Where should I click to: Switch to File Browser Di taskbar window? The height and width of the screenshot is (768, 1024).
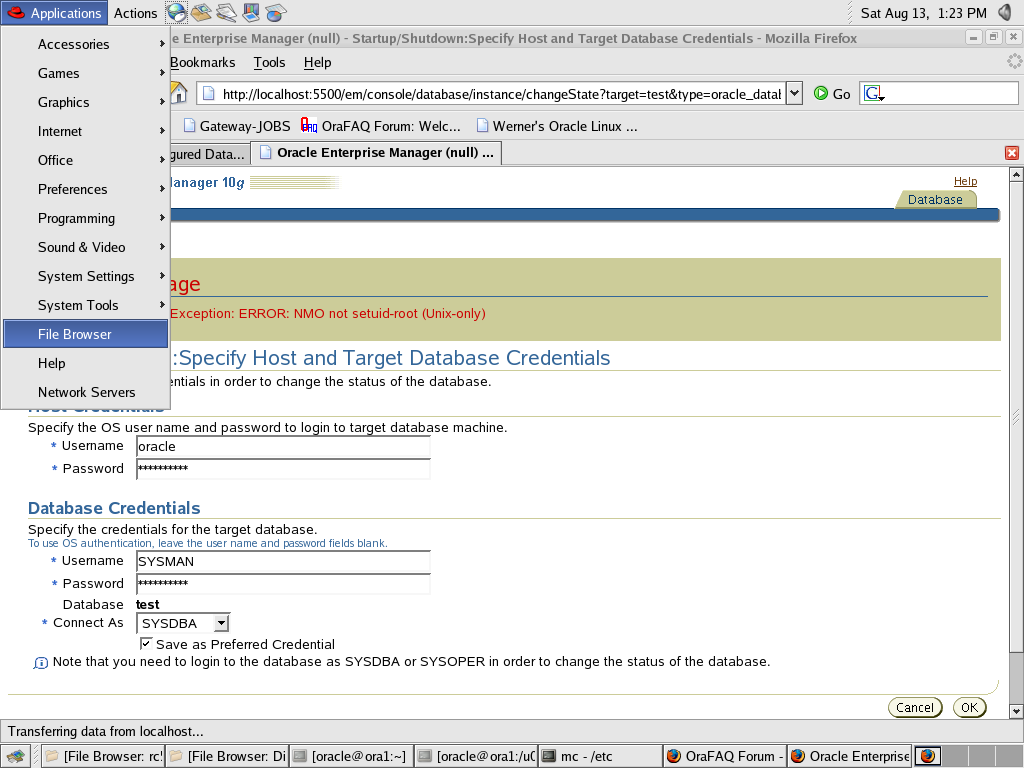[x=227, y=756]
